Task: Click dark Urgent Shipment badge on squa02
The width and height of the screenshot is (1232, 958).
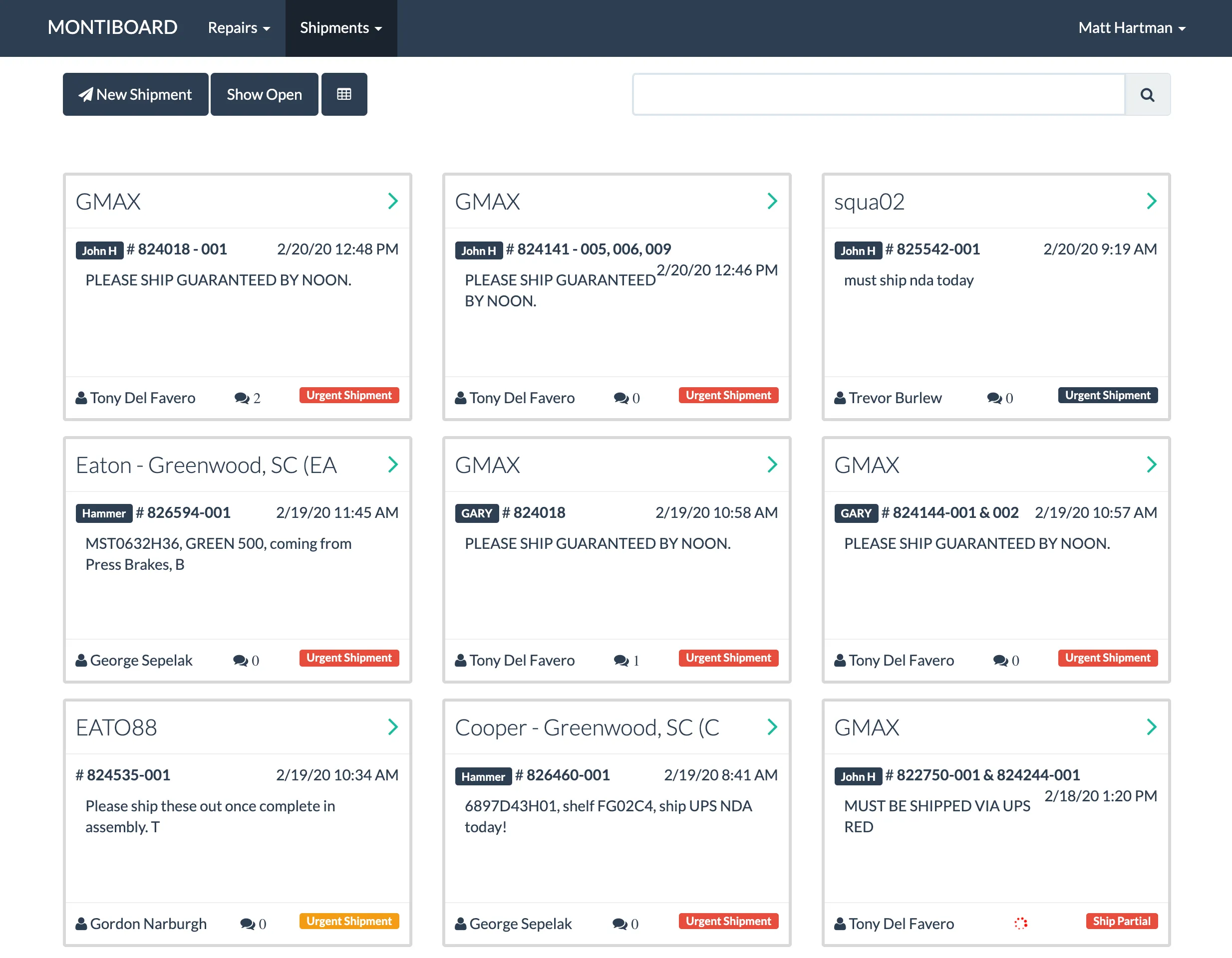Action: [x=1108, y=395]
